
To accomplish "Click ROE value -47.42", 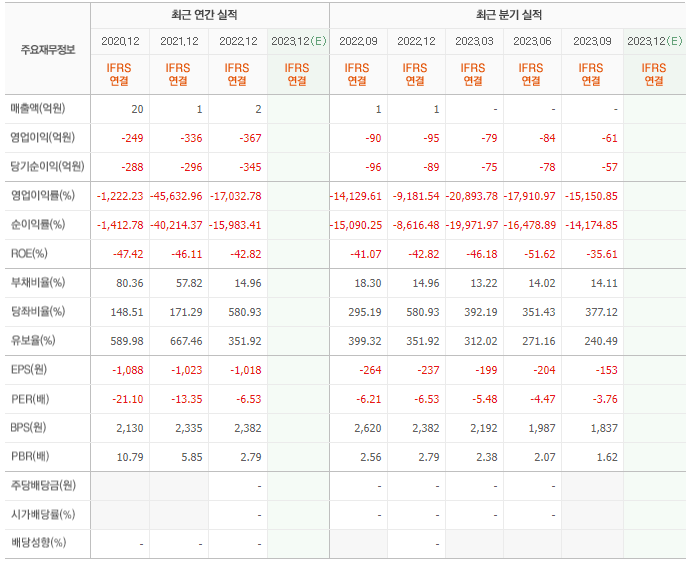I will 128,254.
